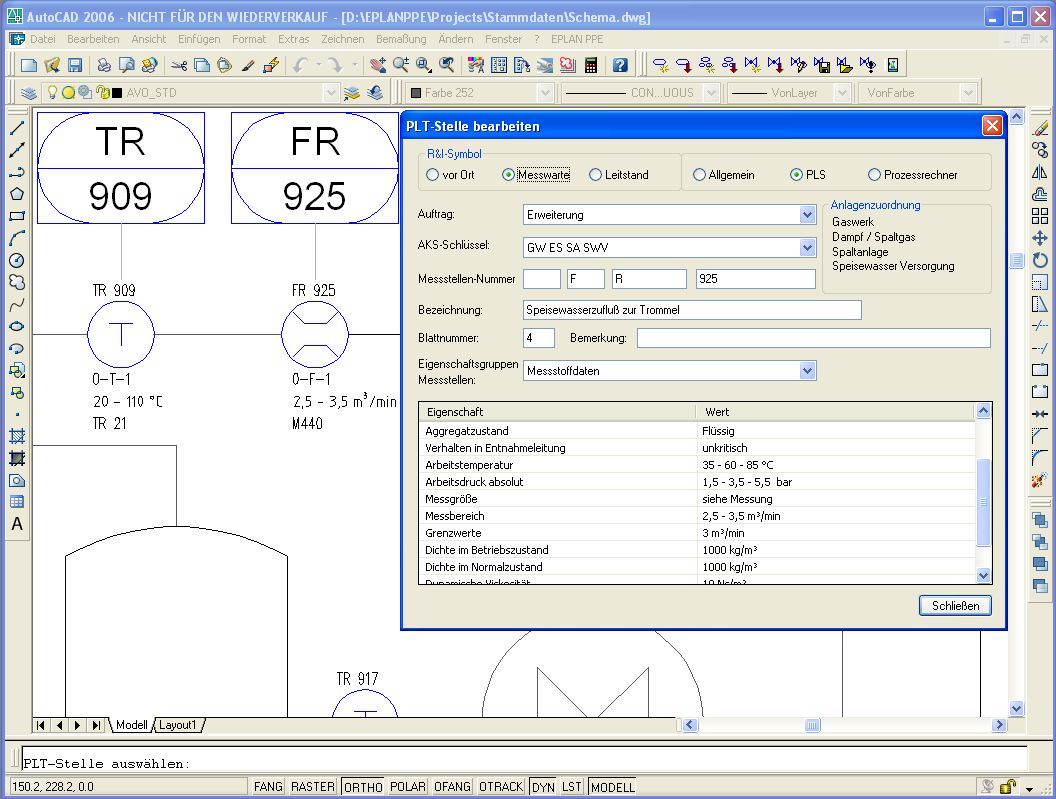
Task: Click the Farbe 252 color swatch
Action: [x=417, y=93]
